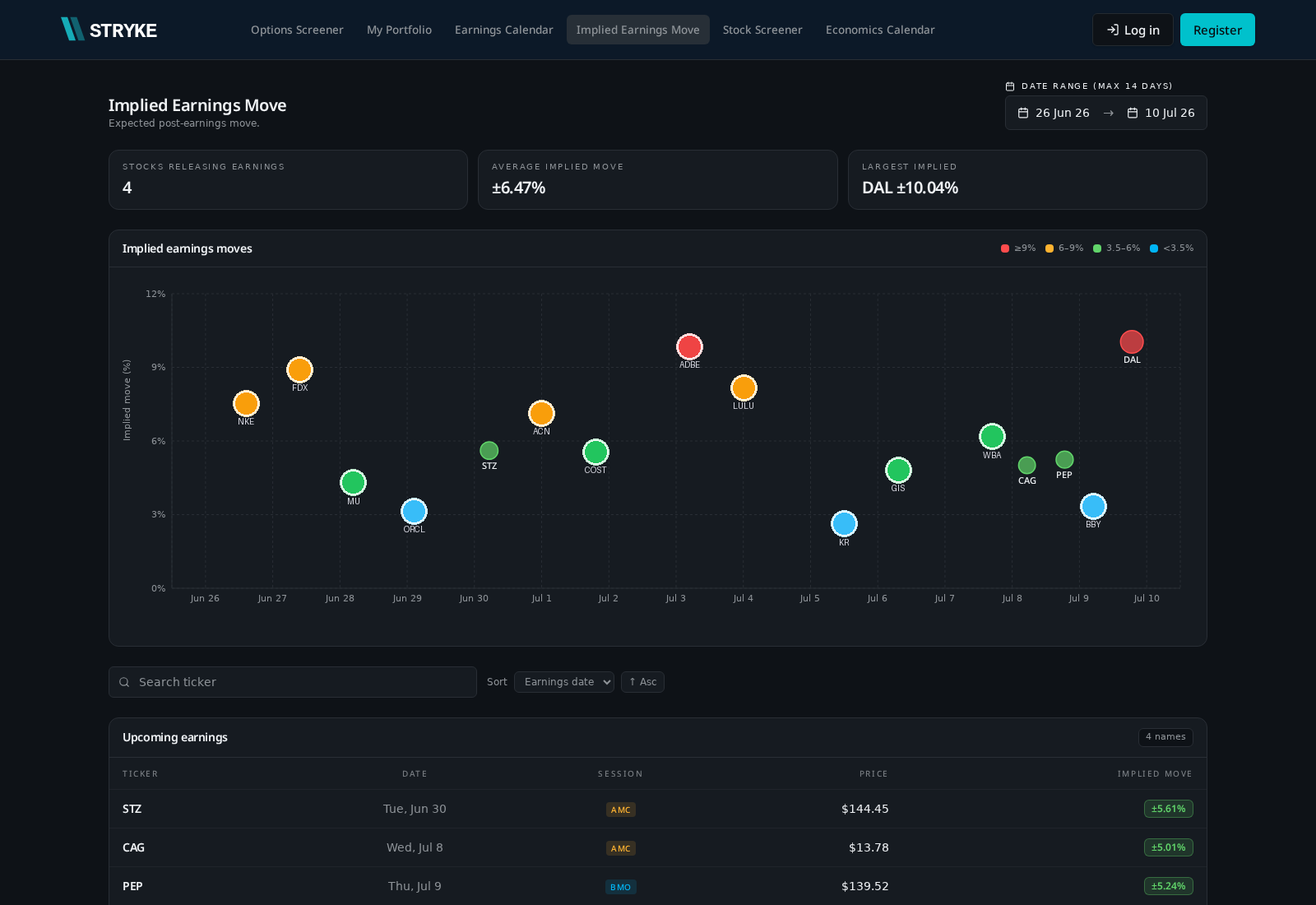The width and height of the screenshot is (1316, 905).
Task: Select the LULU bubble on chart
Action: [744, 388]
